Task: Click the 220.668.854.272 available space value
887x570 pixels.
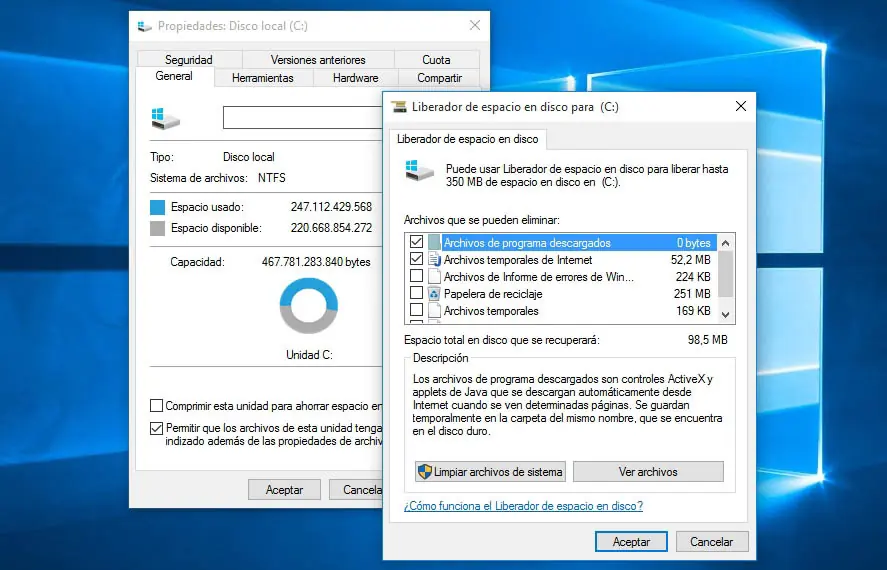Action: coord(331,228)
